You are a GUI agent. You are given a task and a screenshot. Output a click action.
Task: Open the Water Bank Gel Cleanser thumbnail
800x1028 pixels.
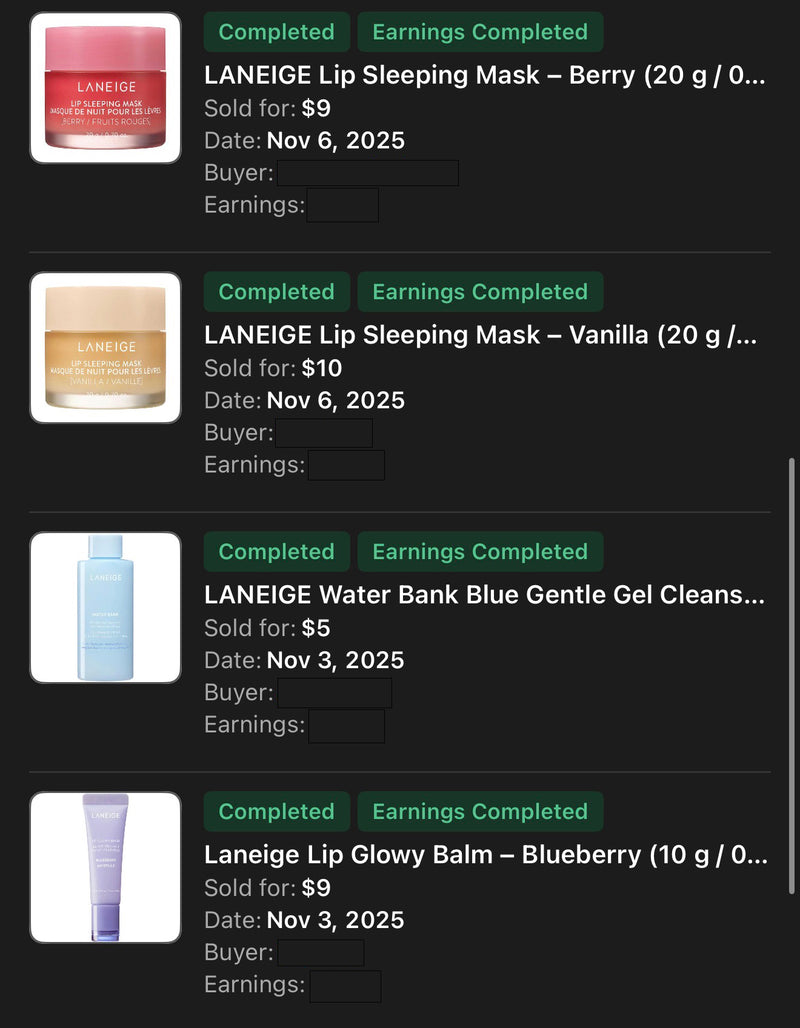tap(105, 608)
